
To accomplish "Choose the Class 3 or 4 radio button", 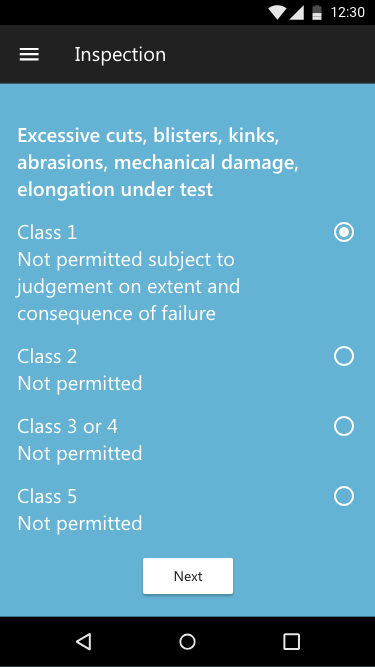I will point(344,426).
